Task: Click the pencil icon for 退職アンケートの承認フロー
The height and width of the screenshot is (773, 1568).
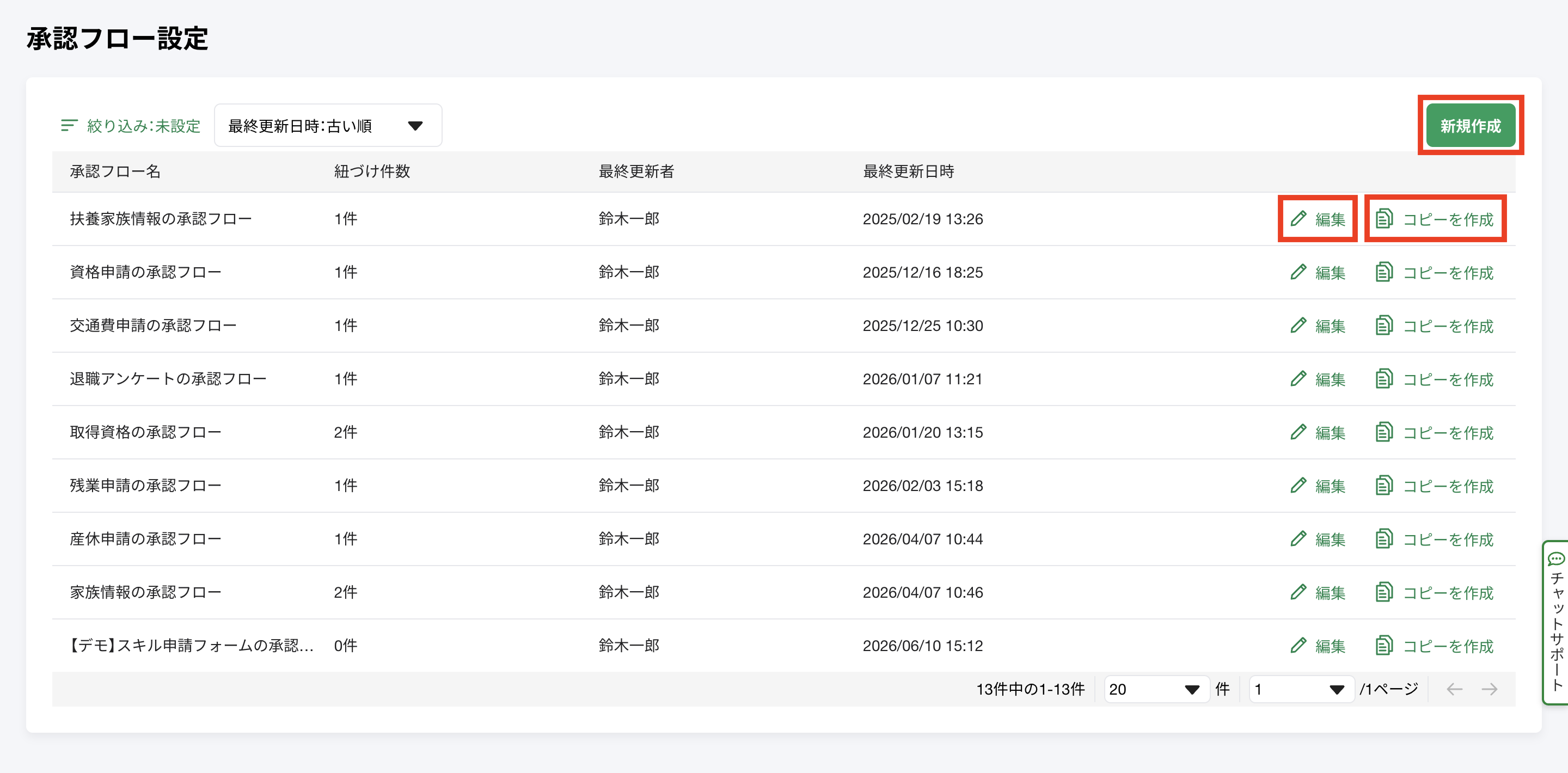Action: pos(1298,378)
